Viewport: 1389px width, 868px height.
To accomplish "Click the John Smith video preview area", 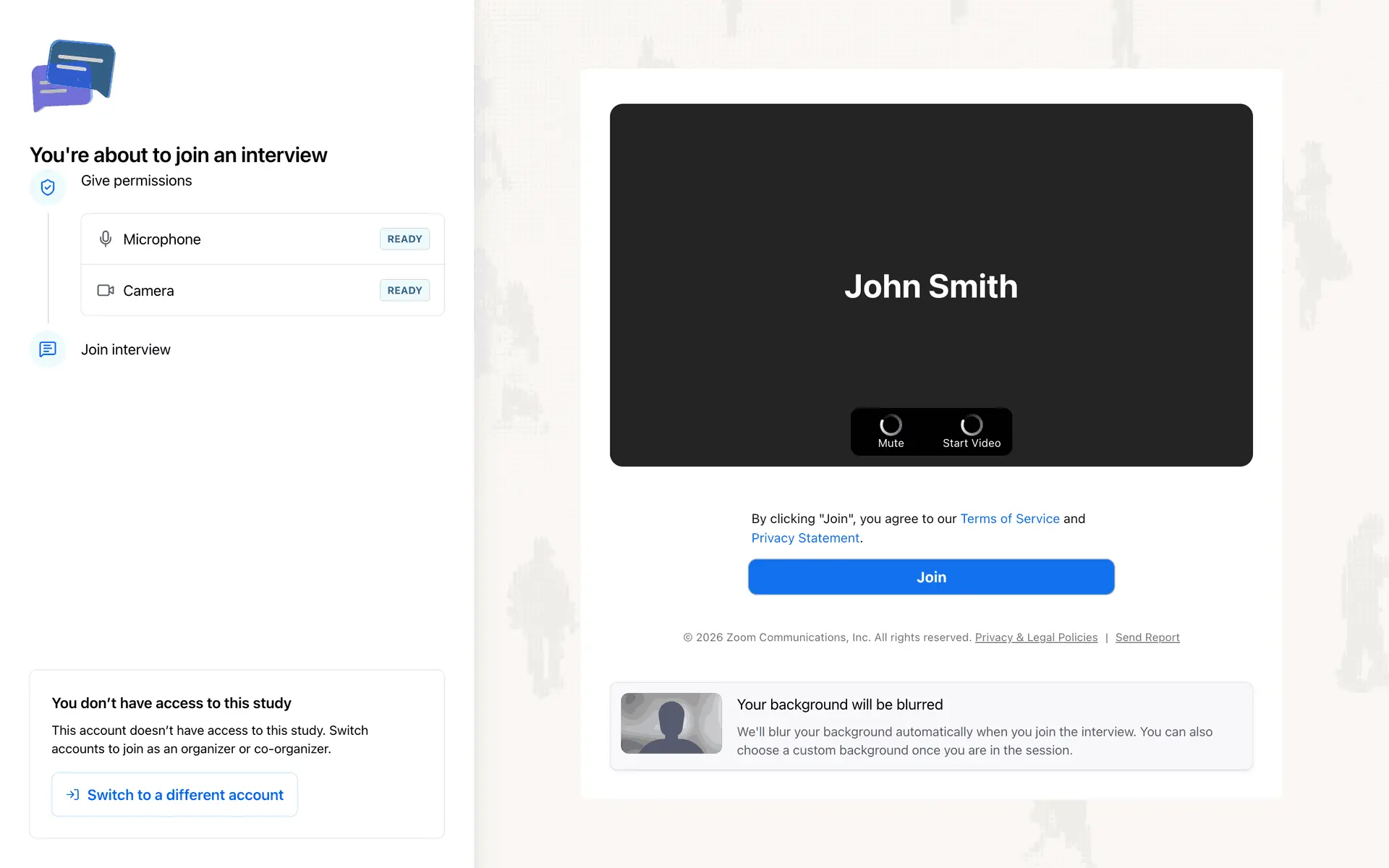I will coord(931,286).
